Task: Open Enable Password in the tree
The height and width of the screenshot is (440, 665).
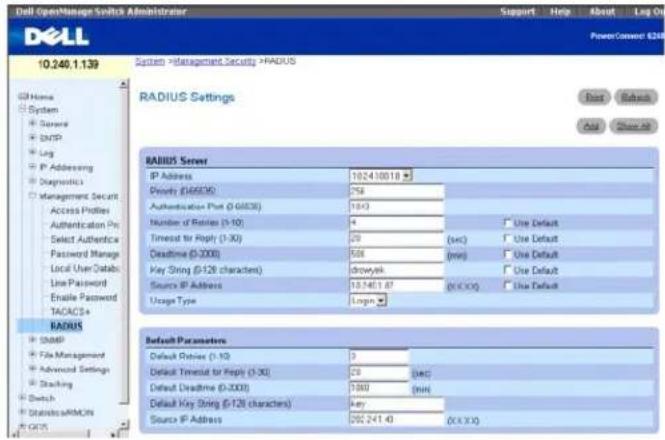Action: [84, 297]
